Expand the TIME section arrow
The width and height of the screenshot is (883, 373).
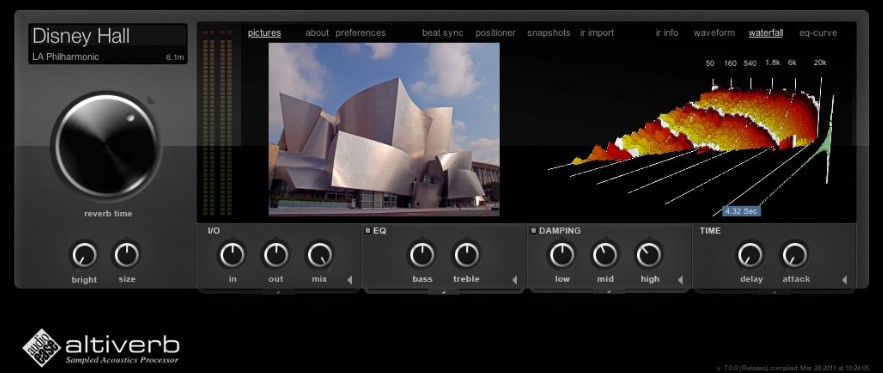point(844,280)
